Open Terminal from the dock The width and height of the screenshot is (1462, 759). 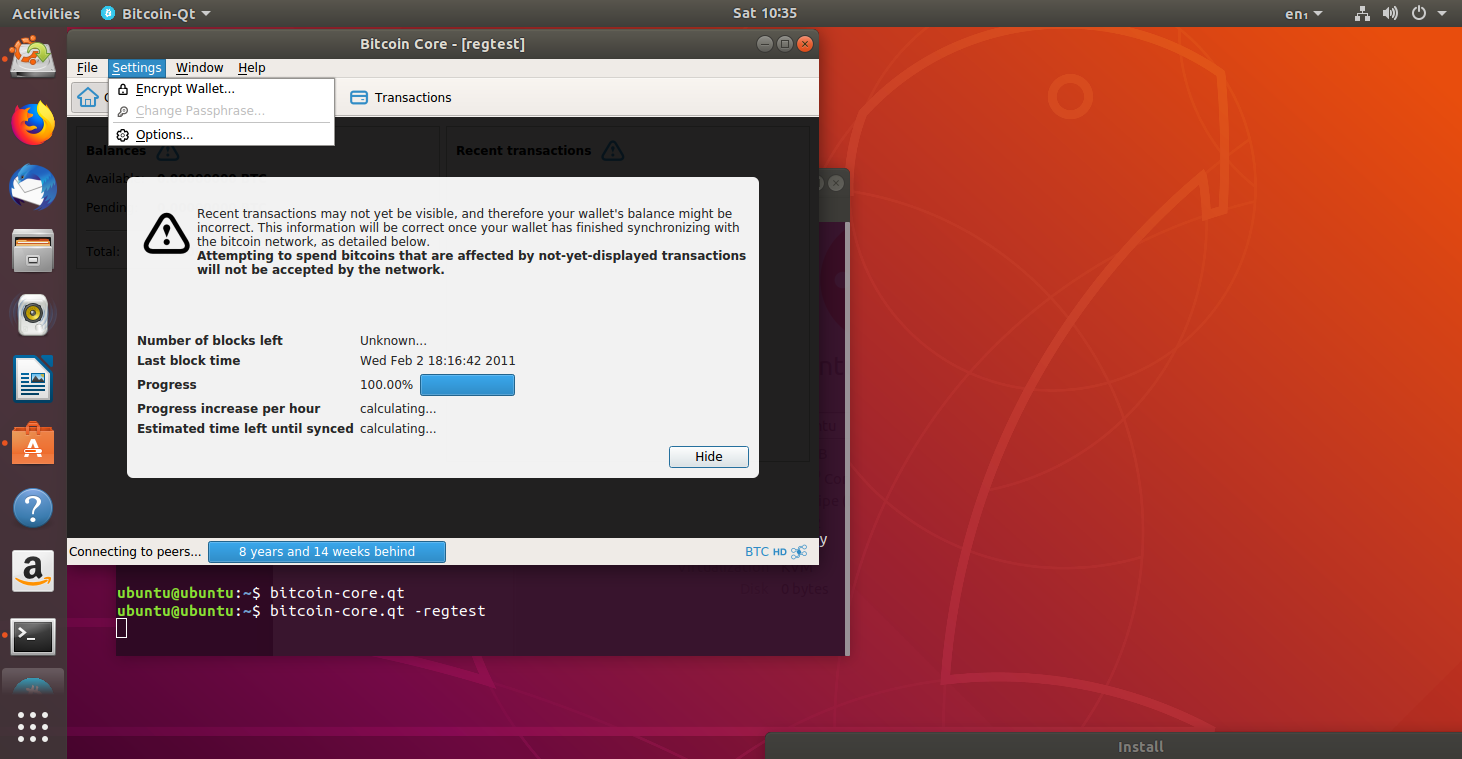tap(33, 636)
